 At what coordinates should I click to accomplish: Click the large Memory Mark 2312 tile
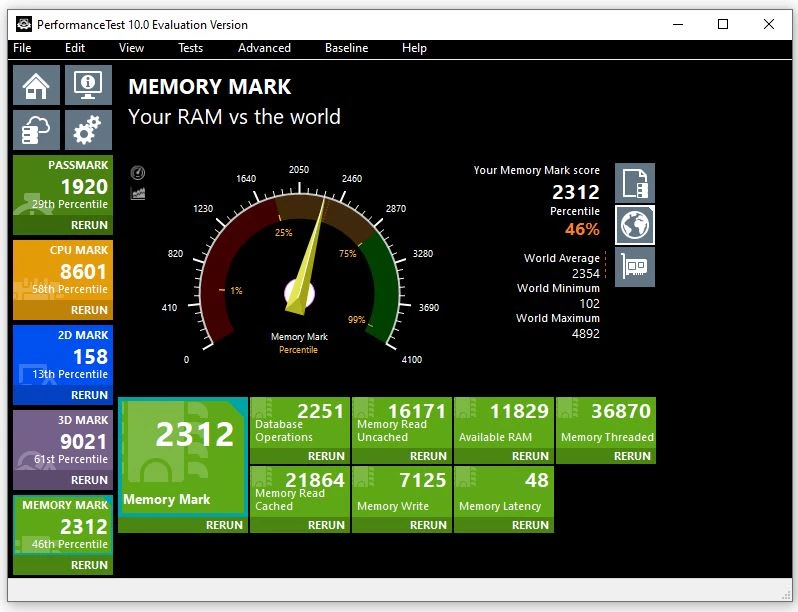pyautogui.click(x=183, y=457)
